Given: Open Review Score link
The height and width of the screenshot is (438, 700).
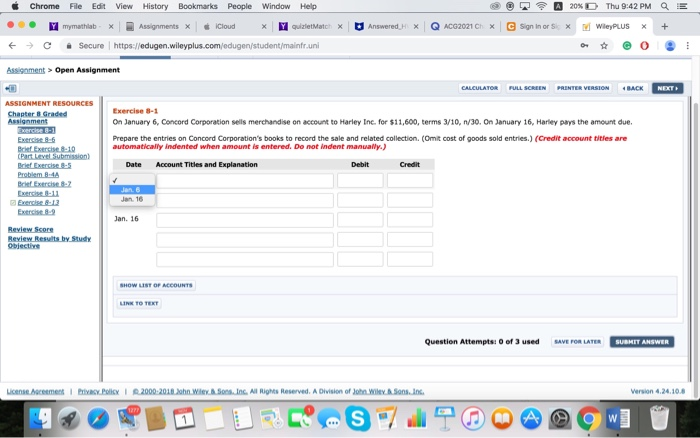Looking at the screenshot, I should (30, 229).
